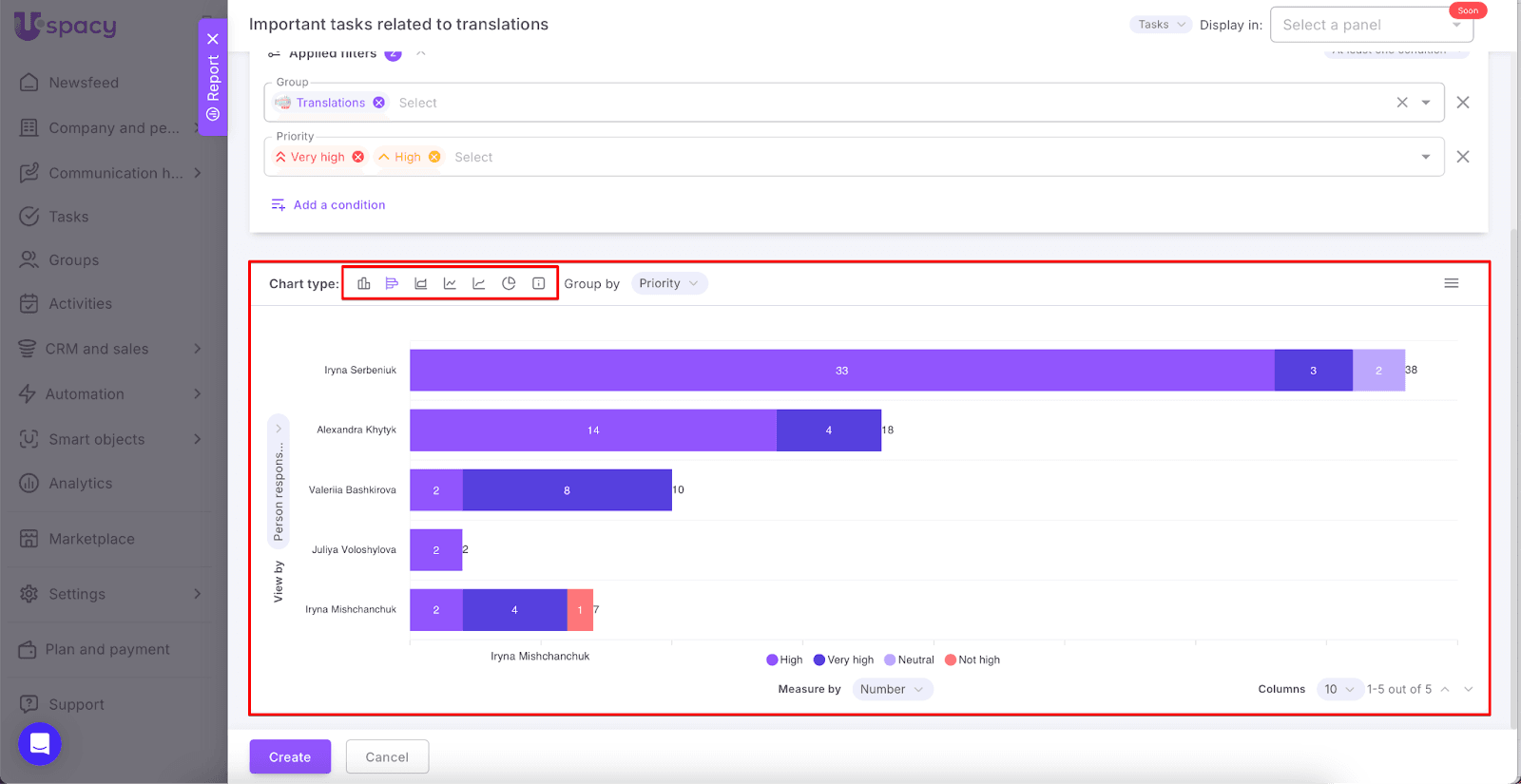
Task: Delete the Group filter row with X
Action: (1463, 103)
